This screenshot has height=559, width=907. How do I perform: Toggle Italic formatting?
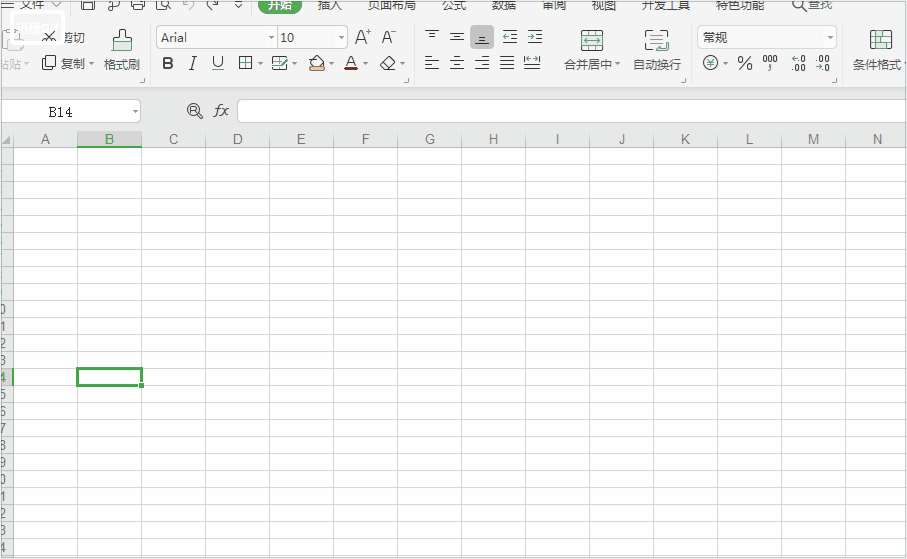pyautogui.click(x=193, y=63)
